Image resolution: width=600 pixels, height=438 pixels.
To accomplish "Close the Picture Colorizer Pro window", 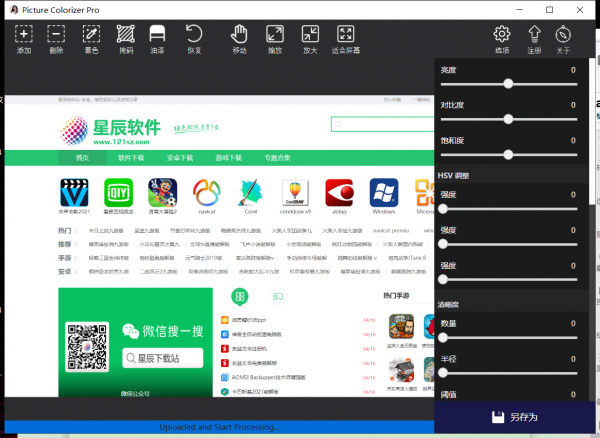I will 580,10.
